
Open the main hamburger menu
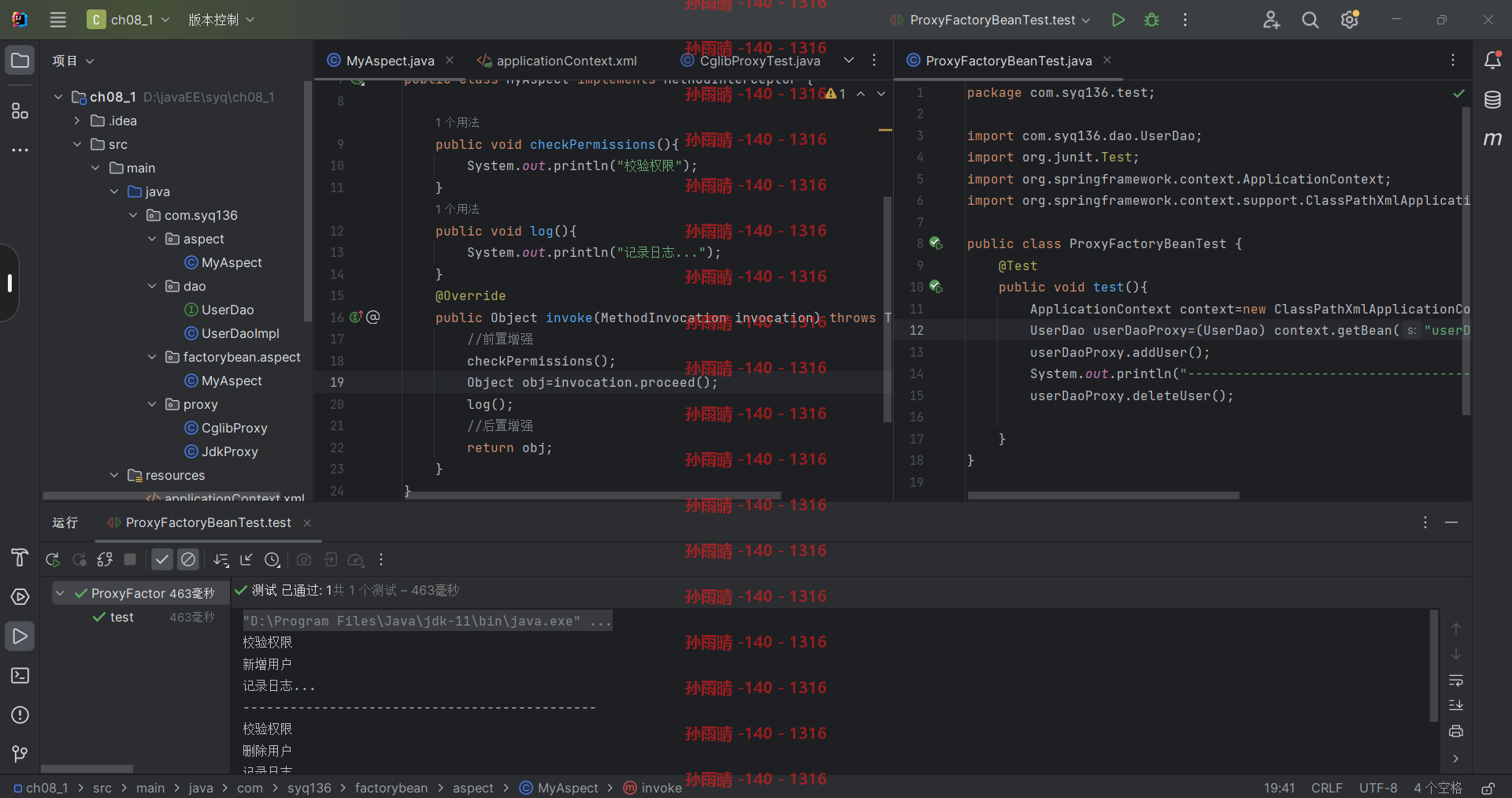58,20
